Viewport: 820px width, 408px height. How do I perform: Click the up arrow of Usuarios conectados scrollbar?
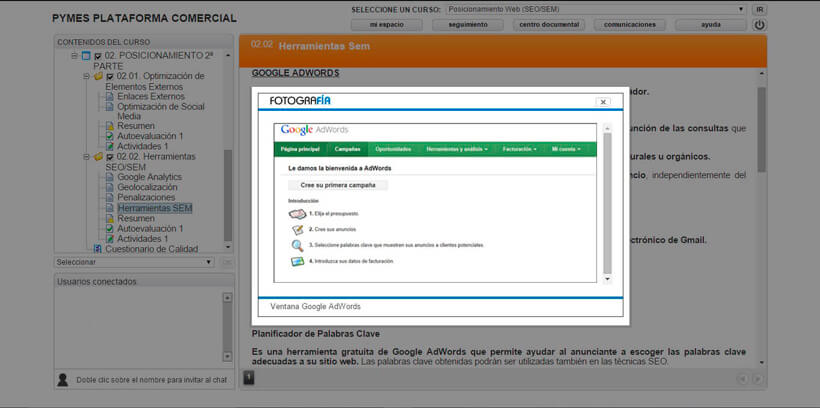pos(227,298)
